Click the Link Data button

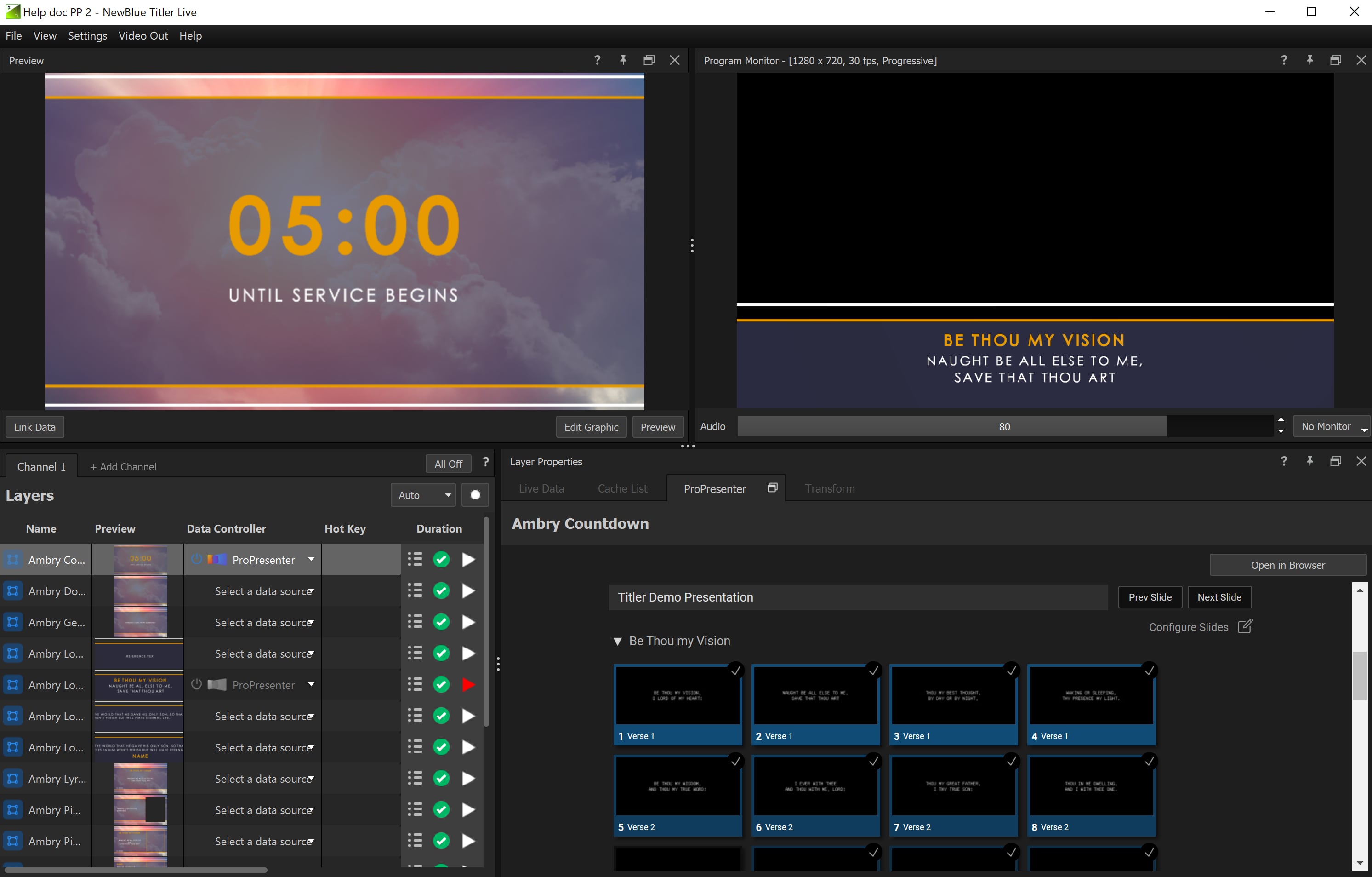[x=35, y=427]
